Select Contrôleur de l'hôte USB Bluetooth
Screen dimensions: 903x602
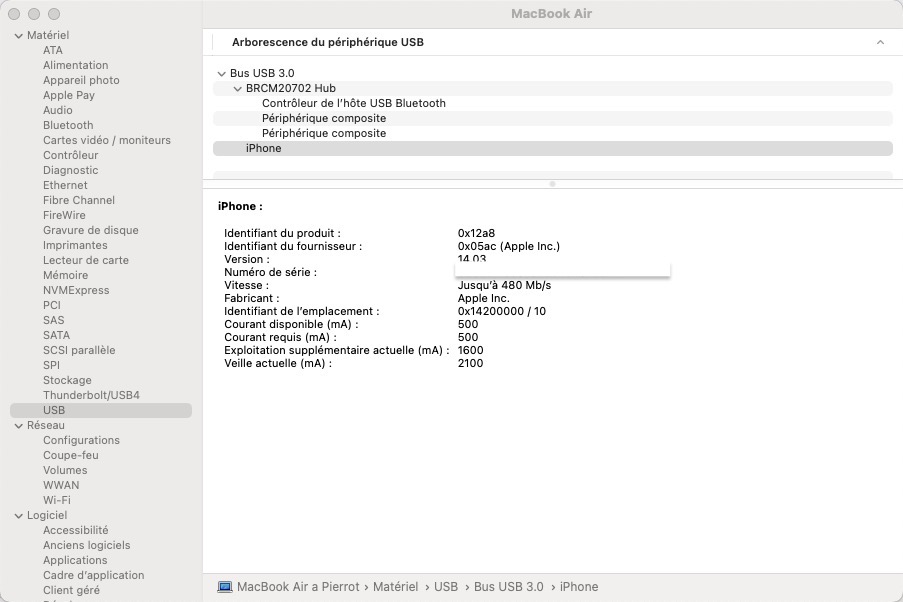353,104
